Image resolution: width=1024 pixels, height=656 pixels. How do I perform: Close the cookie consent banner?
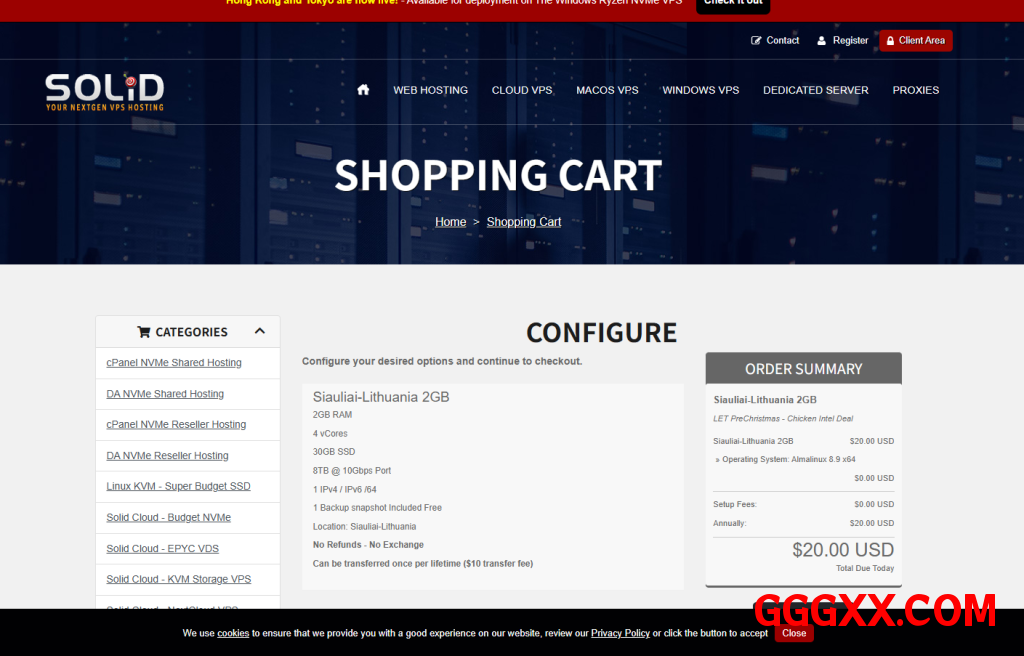(794, 633)
